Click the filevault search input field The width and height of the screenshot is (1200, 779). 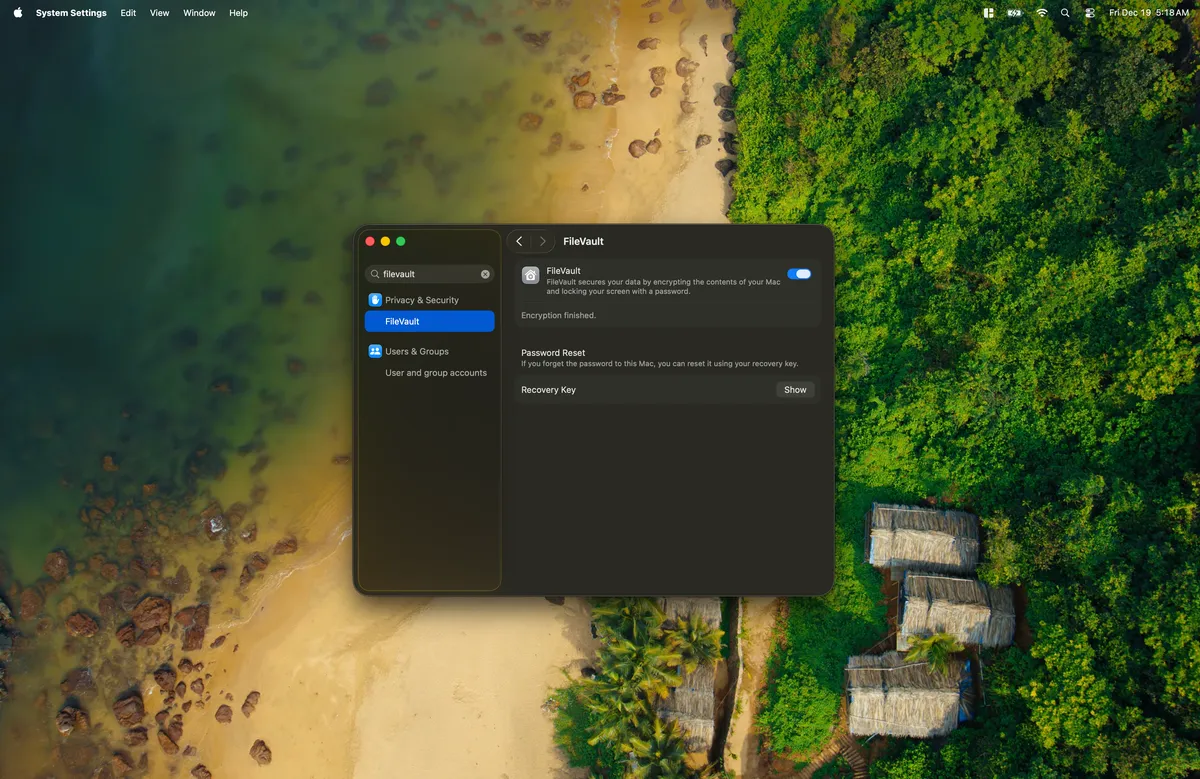425,274
